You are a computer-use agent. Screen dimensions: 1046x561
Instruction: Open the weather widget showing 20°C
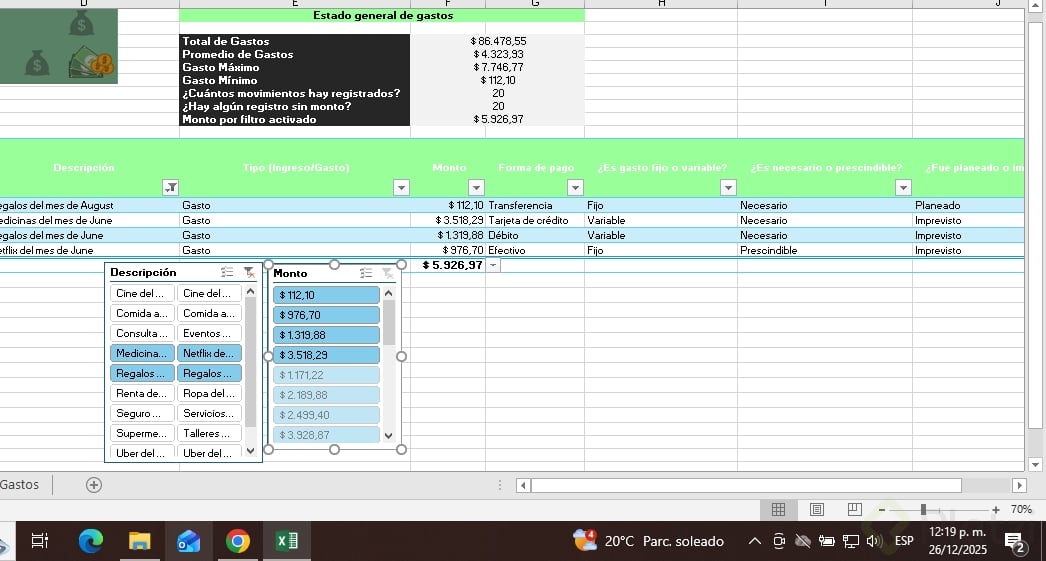(648, 540)
